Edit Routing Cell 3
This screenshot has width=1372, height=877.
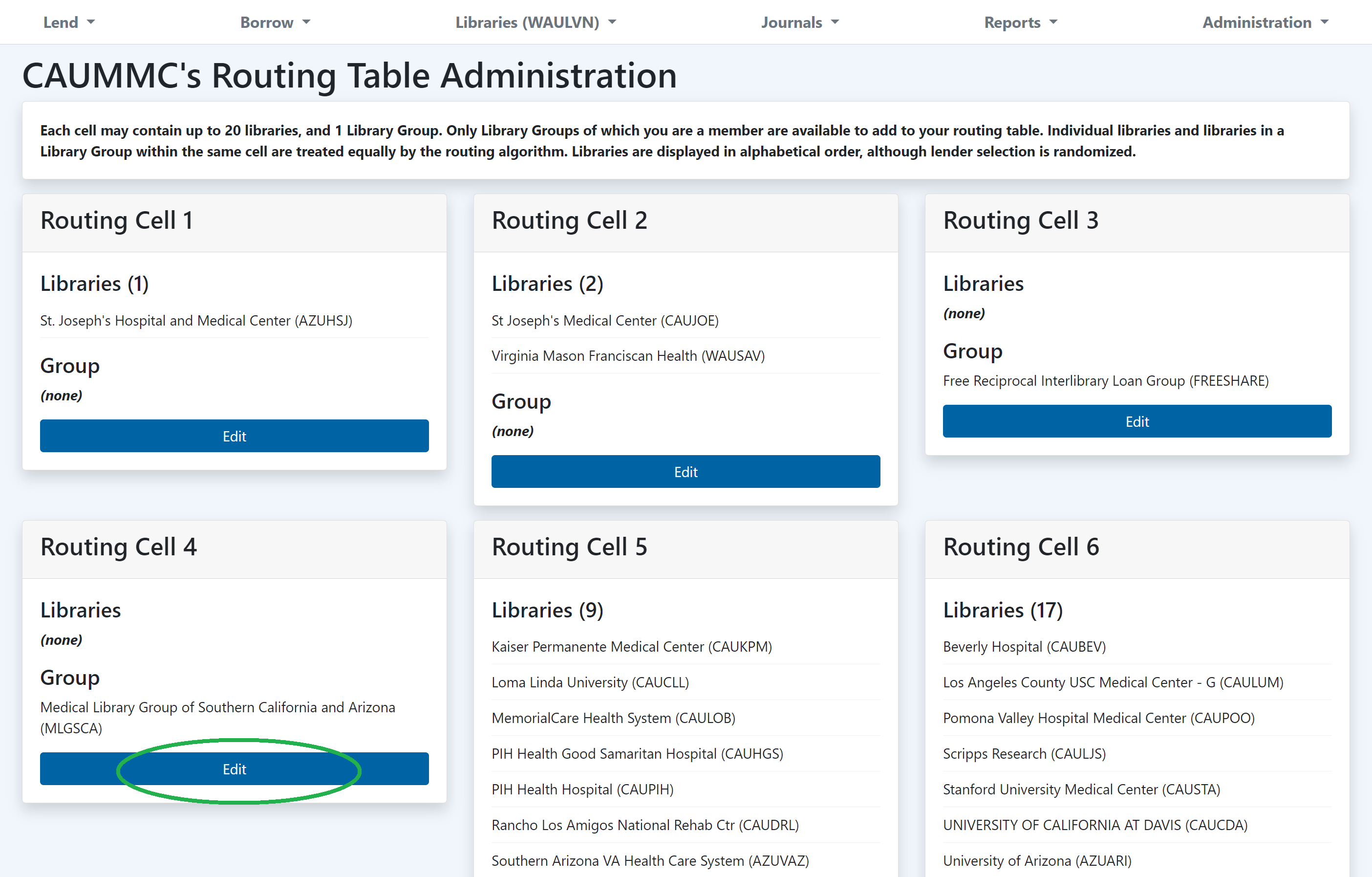[x=1136, y=421]
